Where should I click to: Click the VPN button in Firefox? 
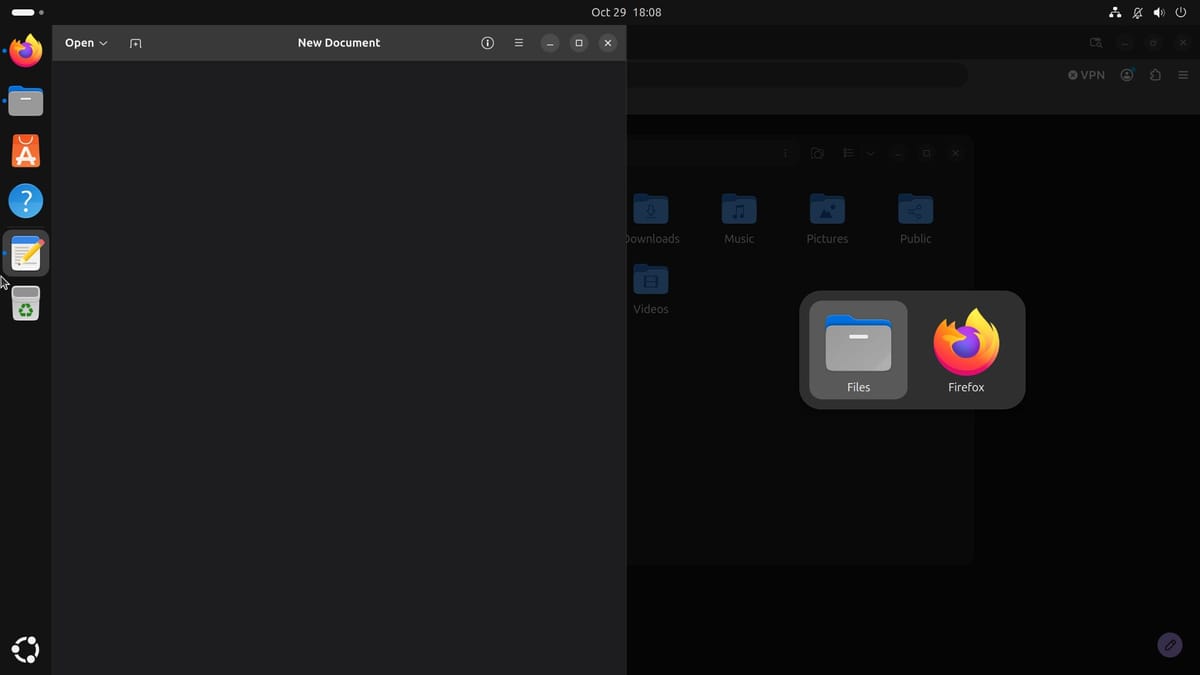click(x=1086, y=75)
